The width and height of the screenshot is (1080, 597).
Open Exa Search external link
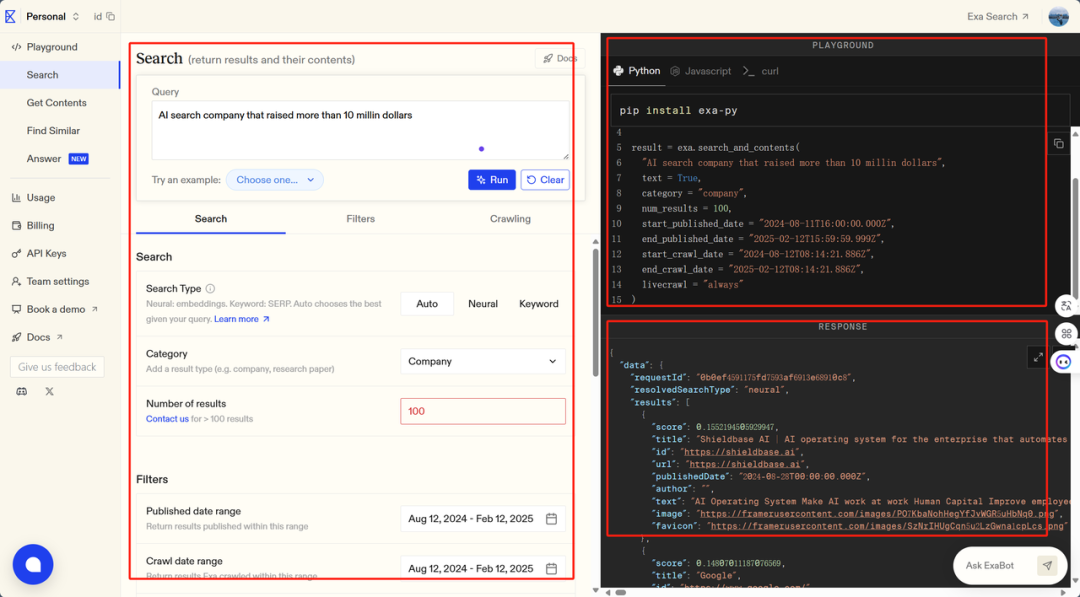[x=998, y=17]
